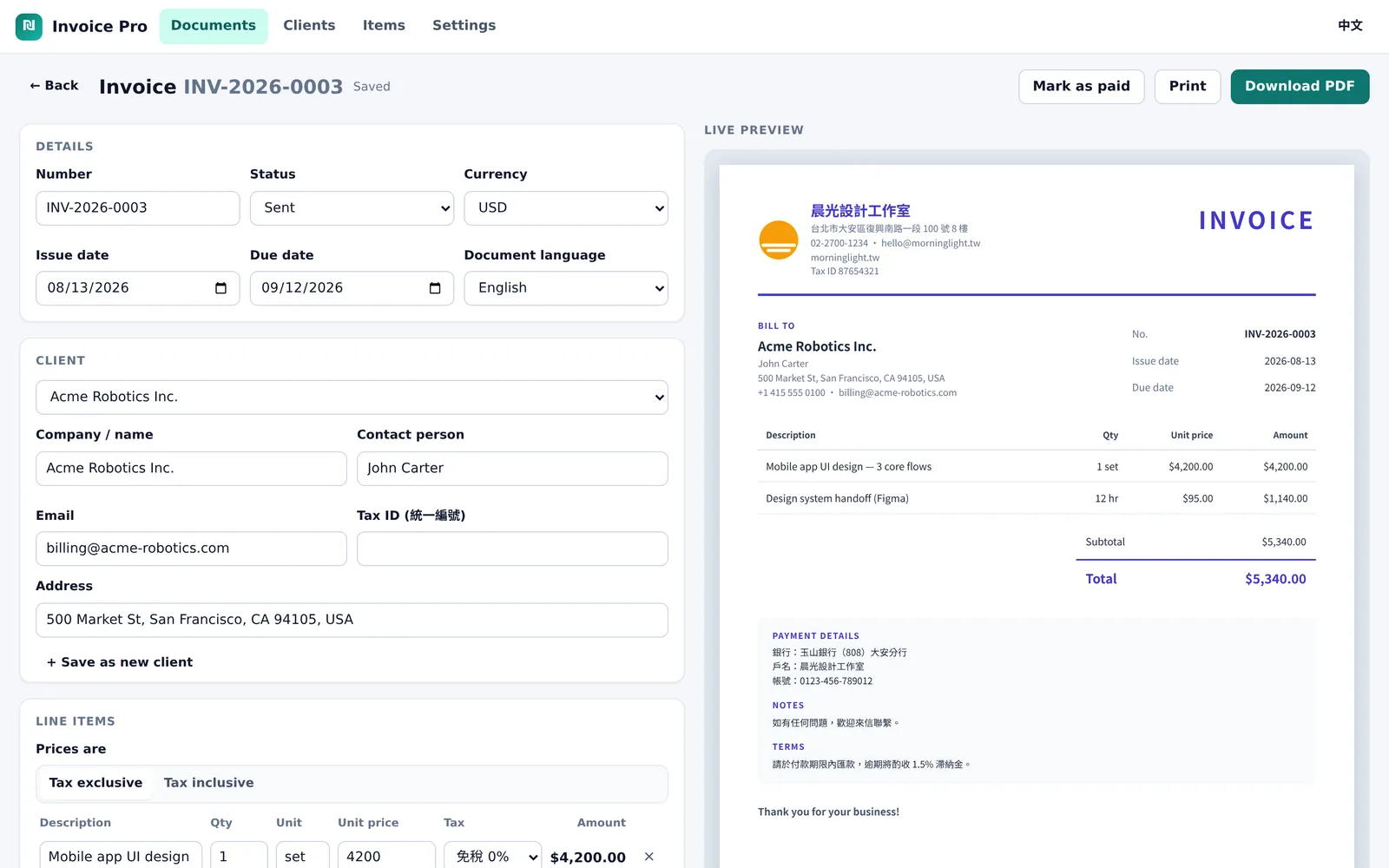
Task: Select Tax inclusive pricing
Action: pos(208,783)
